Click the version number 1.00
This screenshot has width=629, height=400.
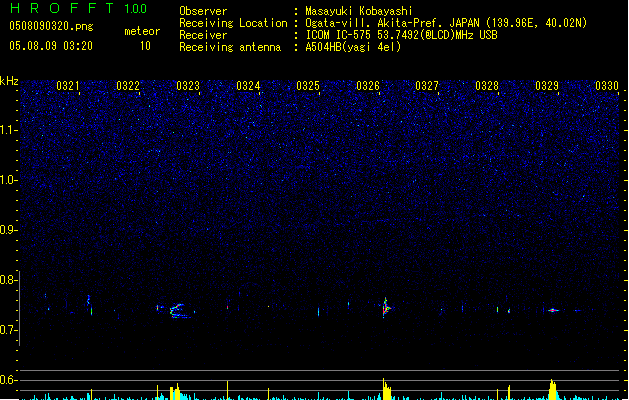tap(136, 9)
